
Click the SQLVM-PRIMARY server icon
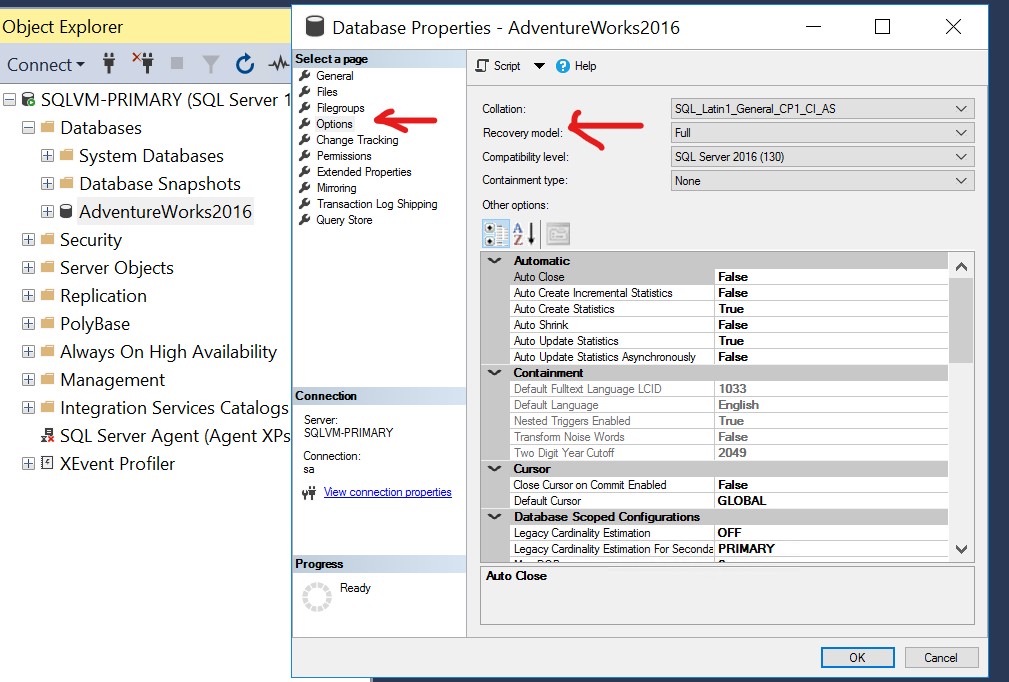click(28, 100)
